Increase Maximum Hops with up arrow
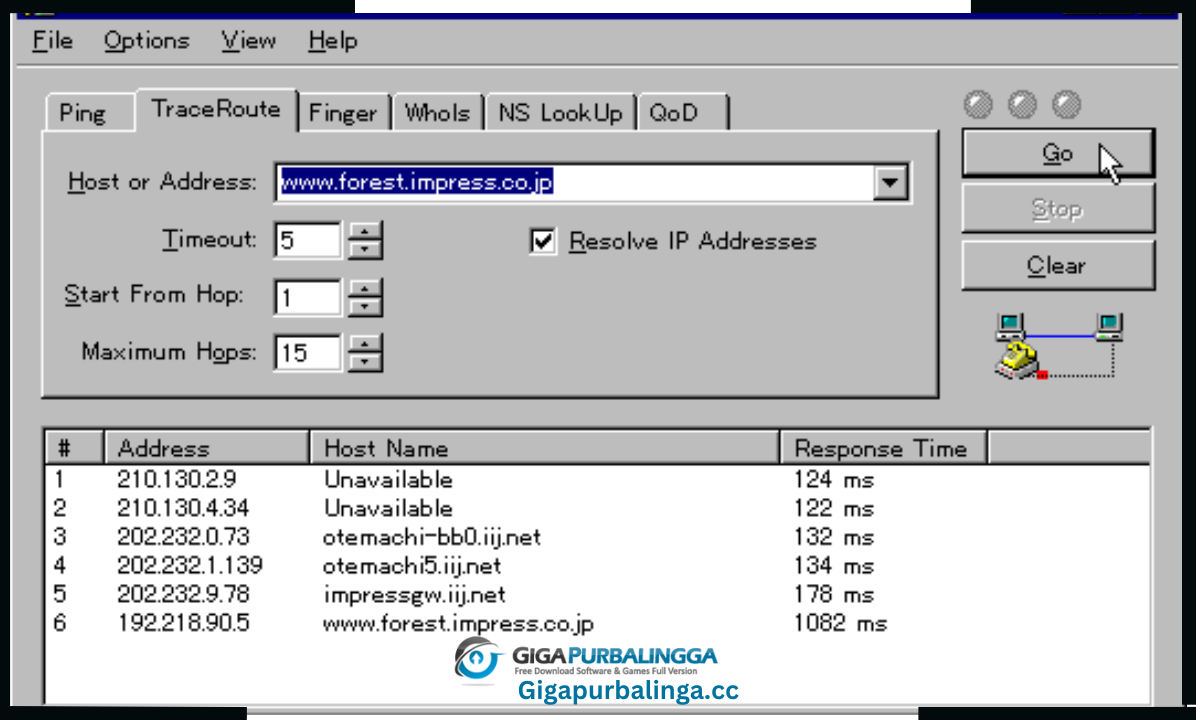The image size is (1200, 720). point(365,344)
